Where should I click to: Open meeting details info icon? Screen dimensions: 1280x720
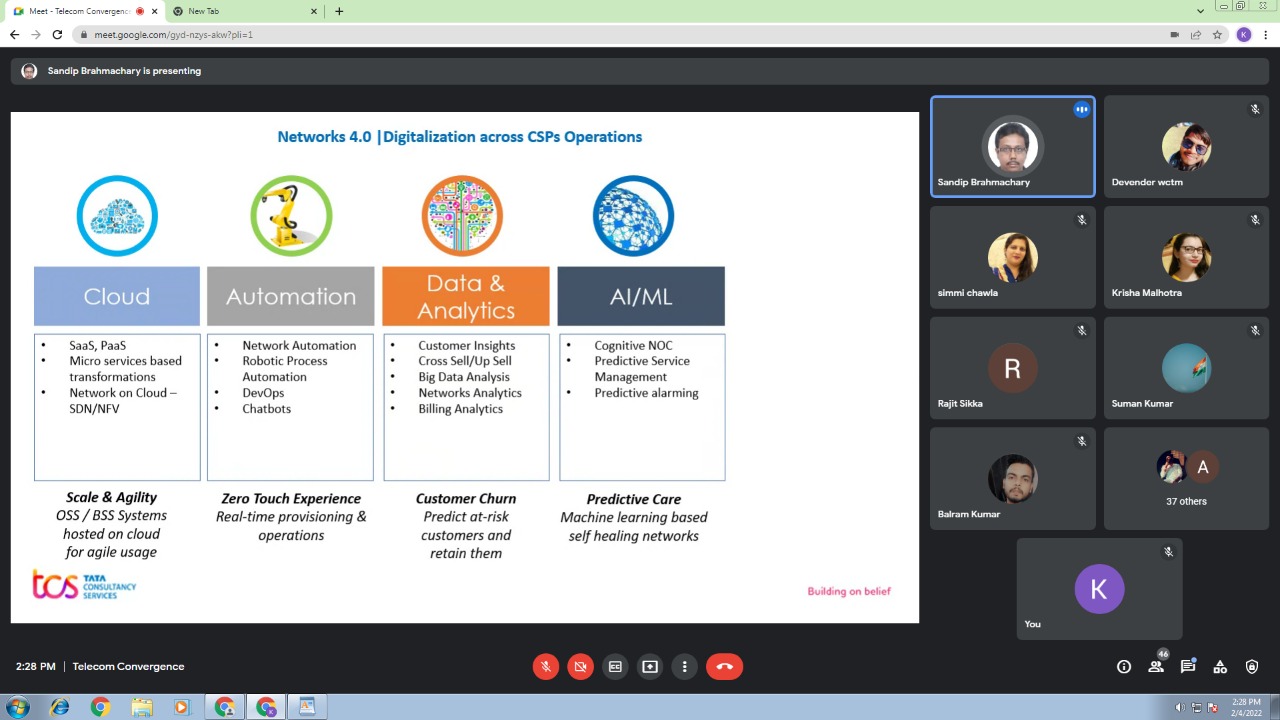1124,667
